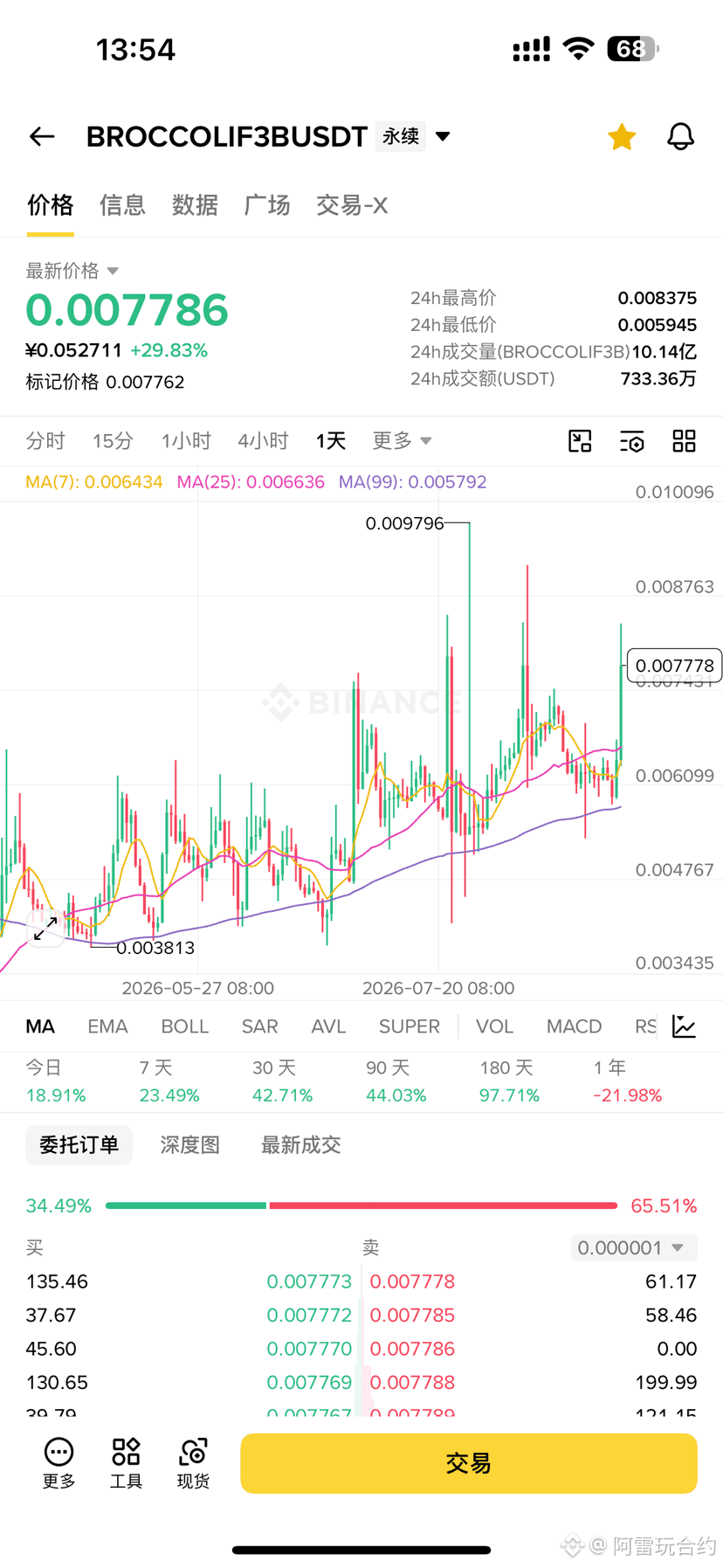Toggle the BOLL indicator
This screenshot has width=723, height=1568.
click(x=185, y=1026)
